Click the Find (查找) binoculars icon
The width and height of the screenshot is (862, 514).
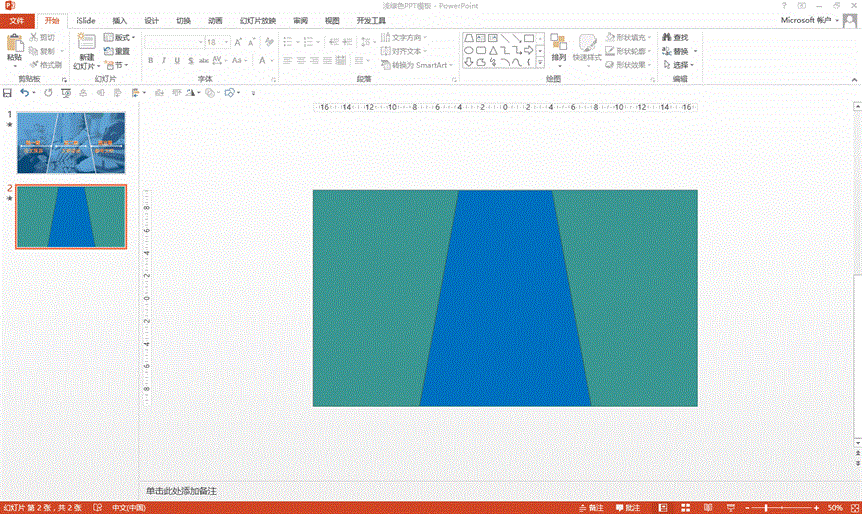tap(665, 37)
